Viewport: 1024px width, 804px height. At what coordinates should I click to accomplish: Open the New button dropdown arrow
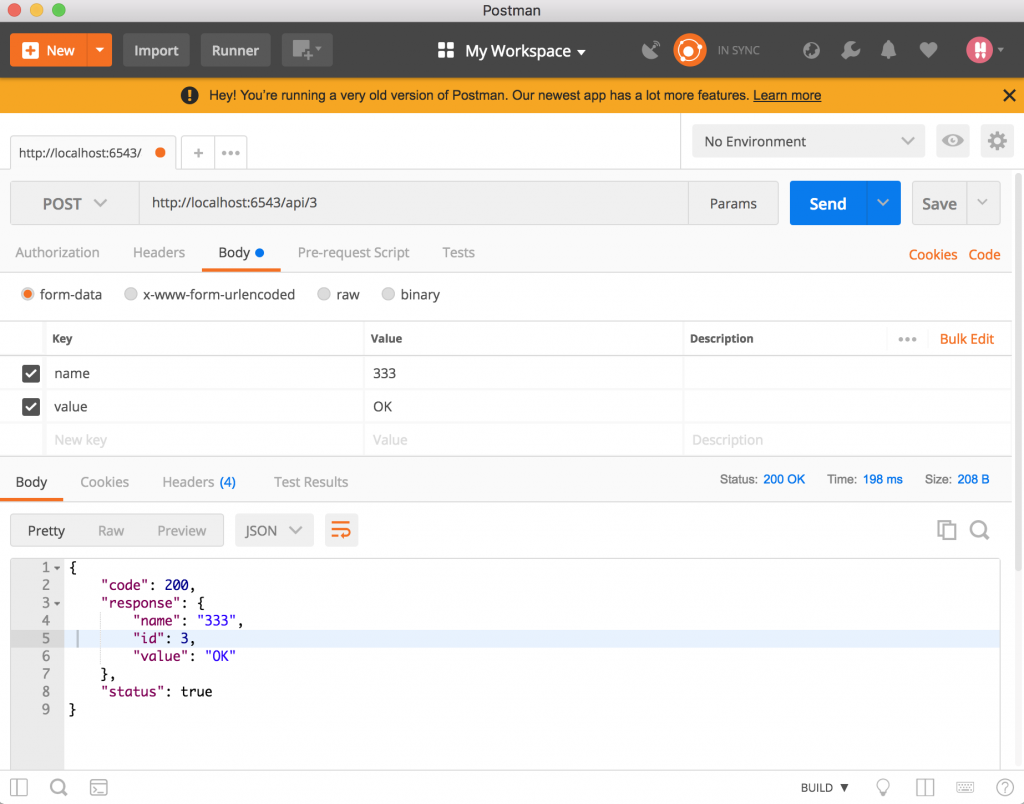[x=100, y=50]
